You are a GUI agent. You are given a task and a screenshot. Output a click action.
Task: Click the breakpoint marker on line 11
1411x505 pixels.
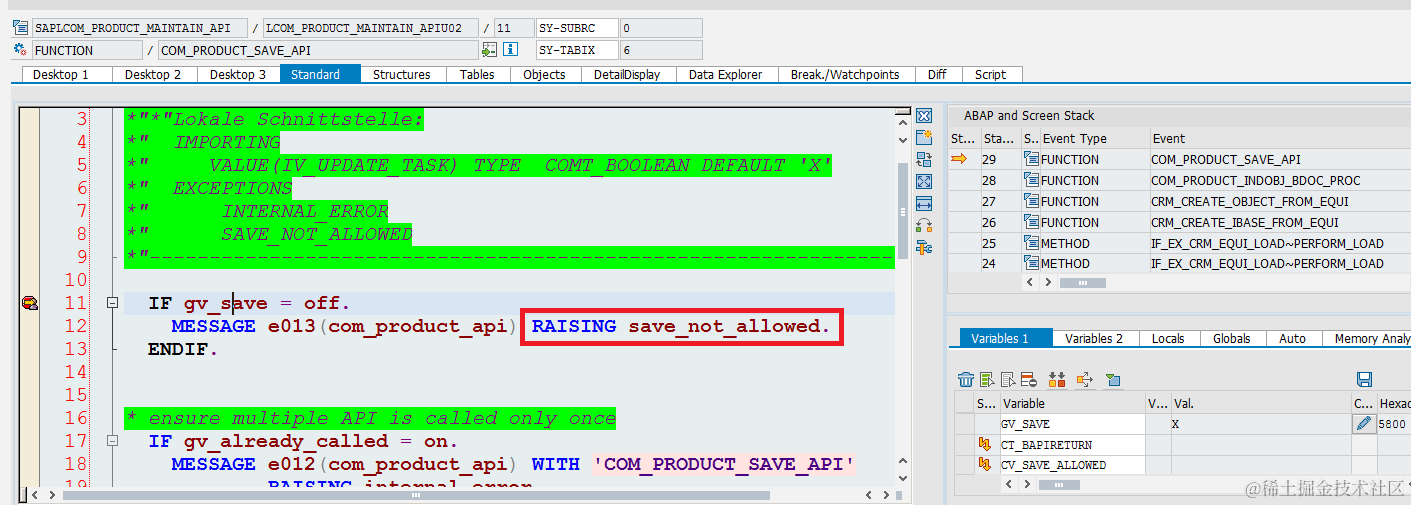click(29, 303)
